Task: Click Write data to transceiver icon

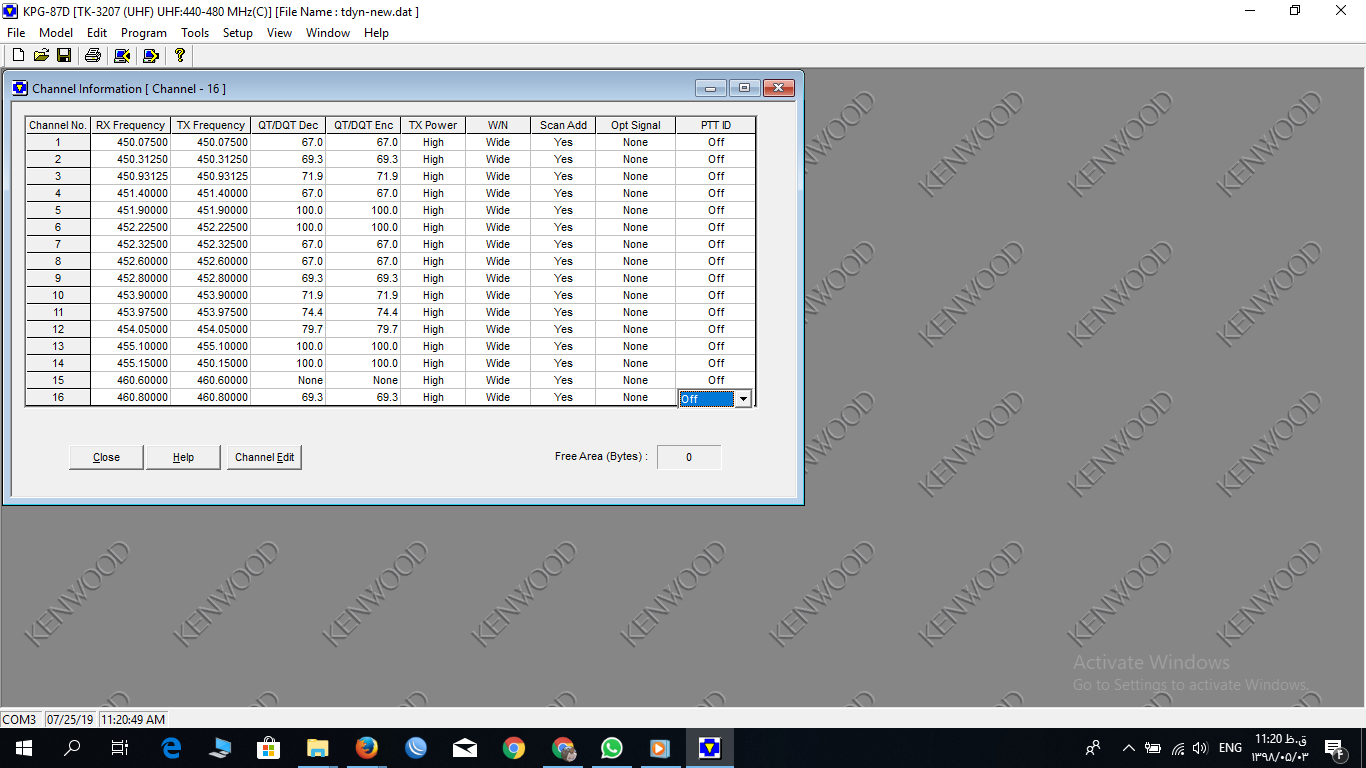Action: [x=151, y=55]
